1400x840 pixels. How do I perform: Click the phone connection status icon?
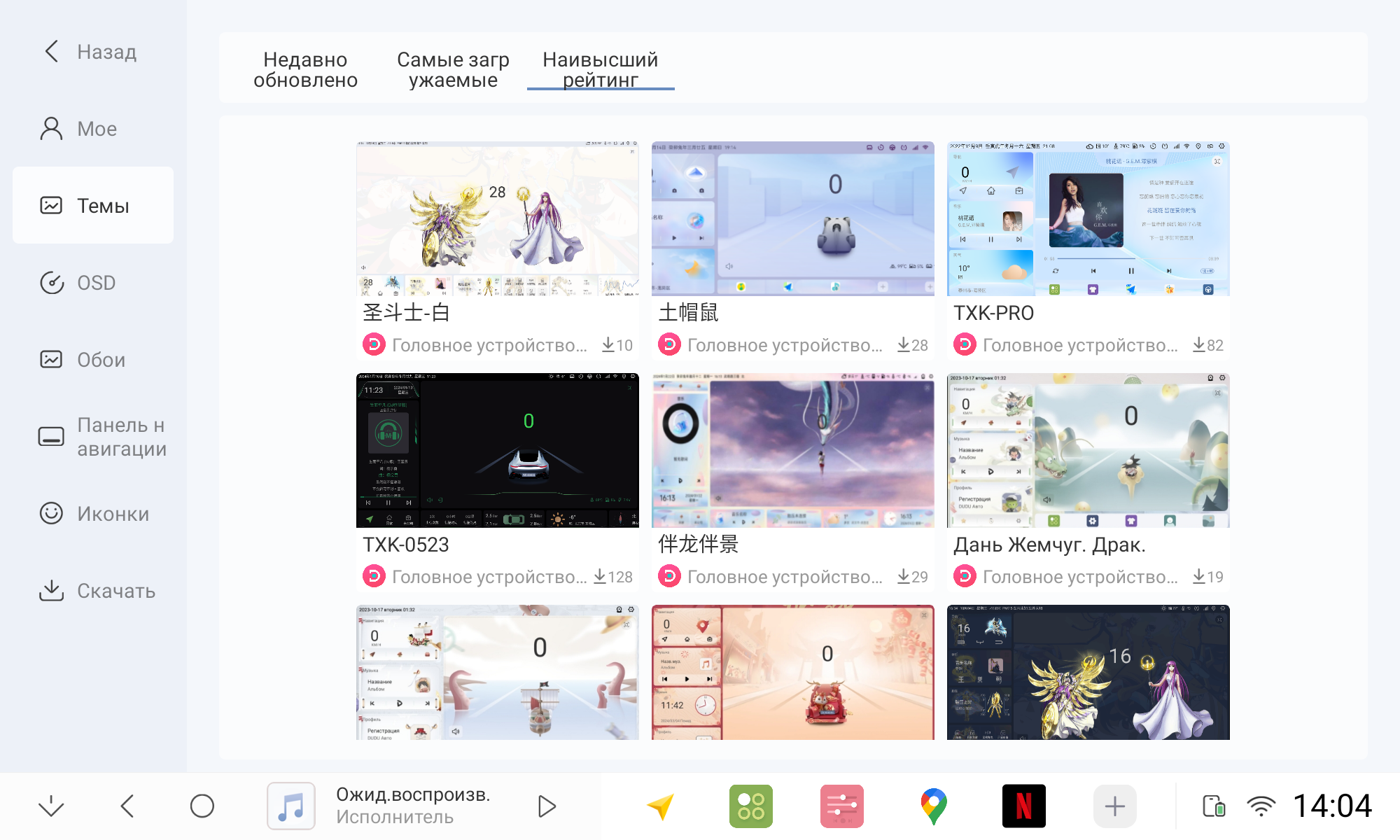coord(1214,806)
